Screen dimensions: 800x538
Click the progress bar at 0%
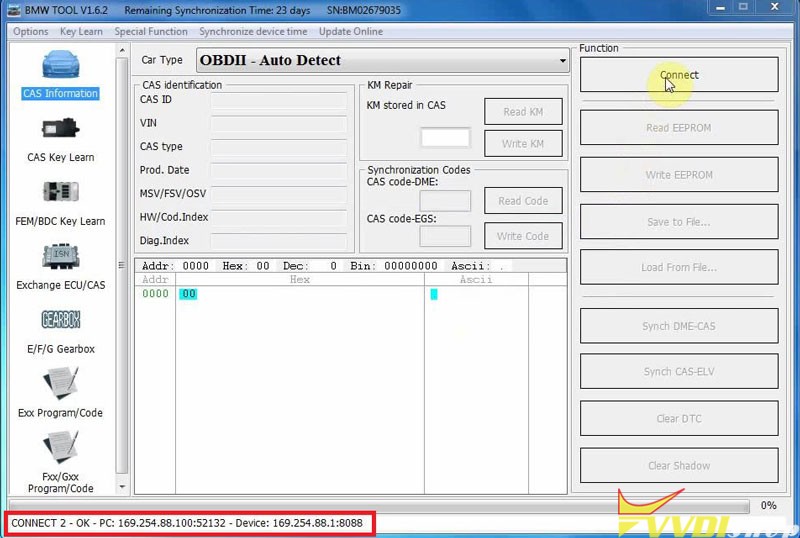point(378,505)
